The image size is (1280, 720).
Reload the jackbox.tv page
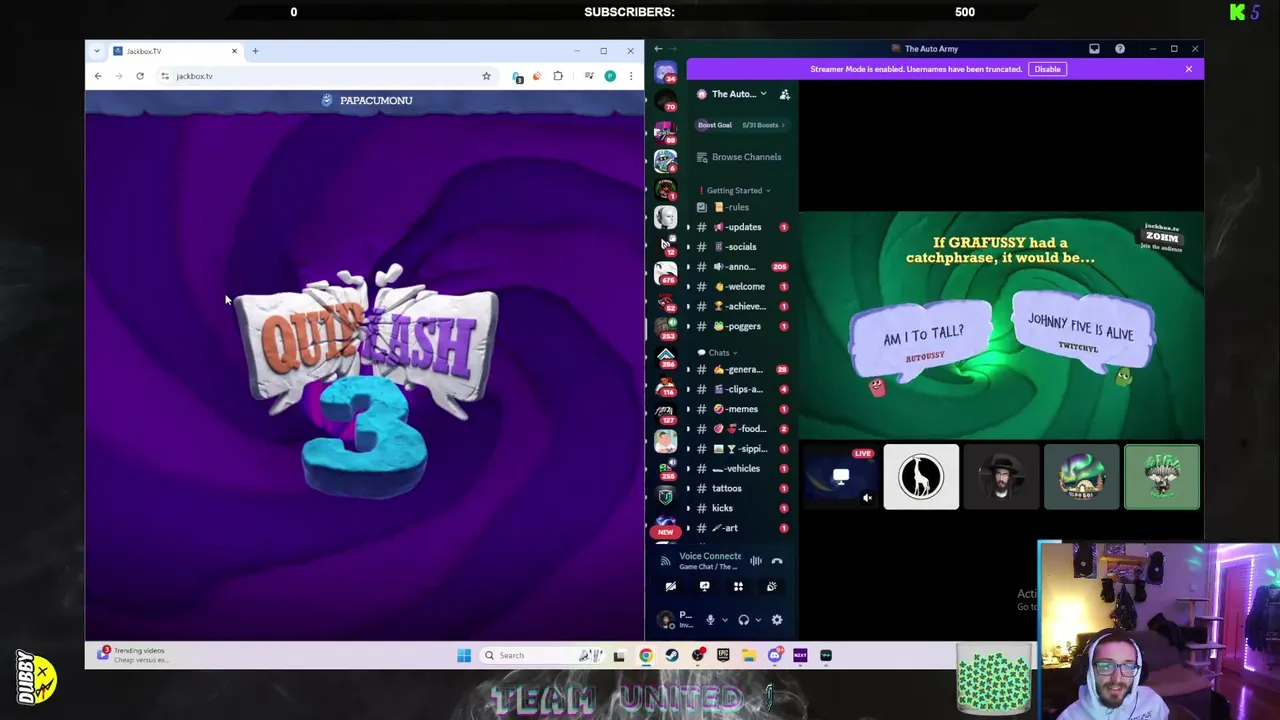tap(140, 76)
